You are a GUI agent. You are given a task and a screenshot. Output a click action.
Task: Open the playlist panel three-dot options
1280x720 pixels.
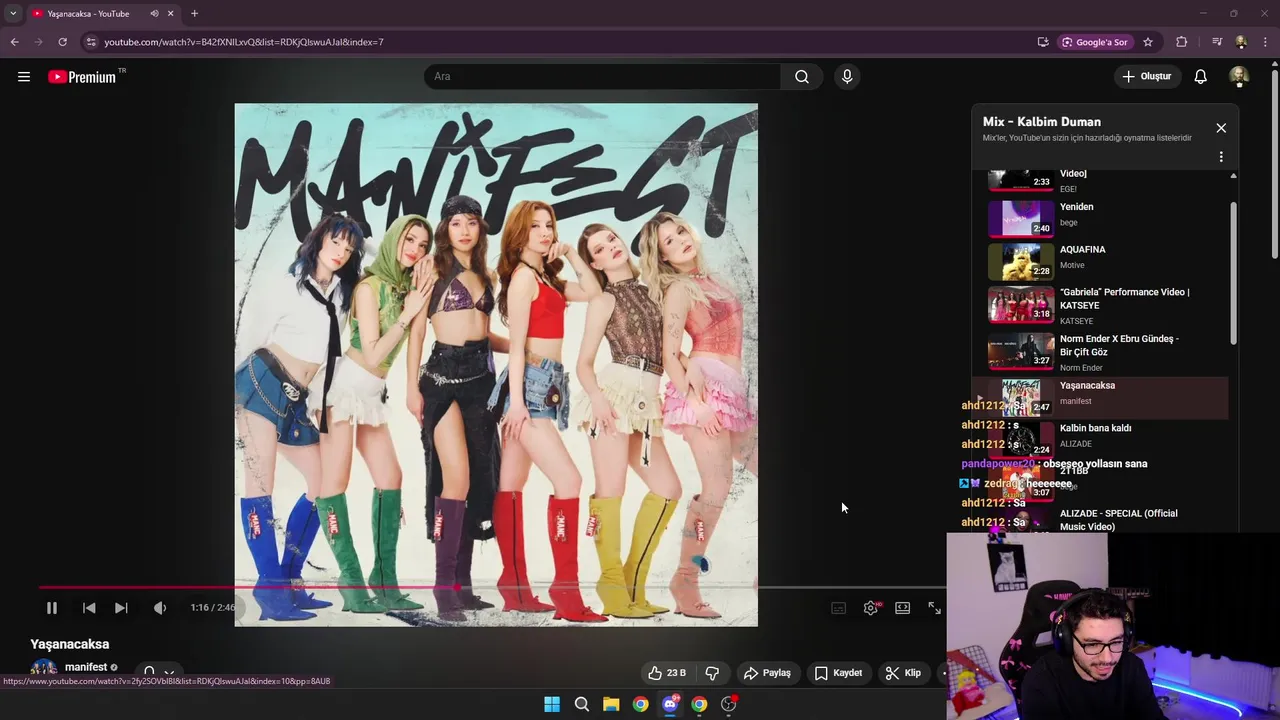[x=1221, y=157]
